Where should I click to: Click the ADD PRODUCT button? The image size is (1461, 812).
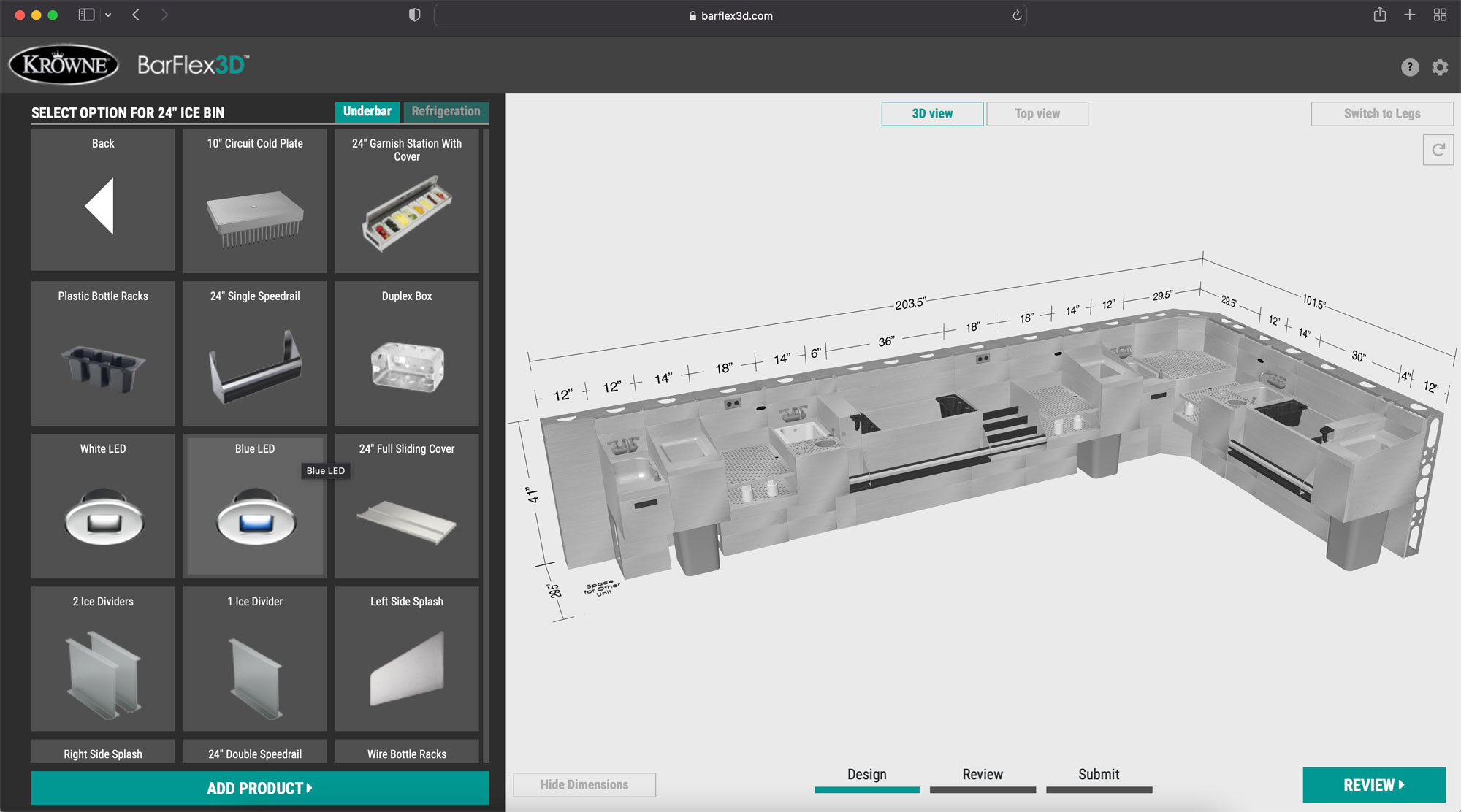[x=259, y=788]
